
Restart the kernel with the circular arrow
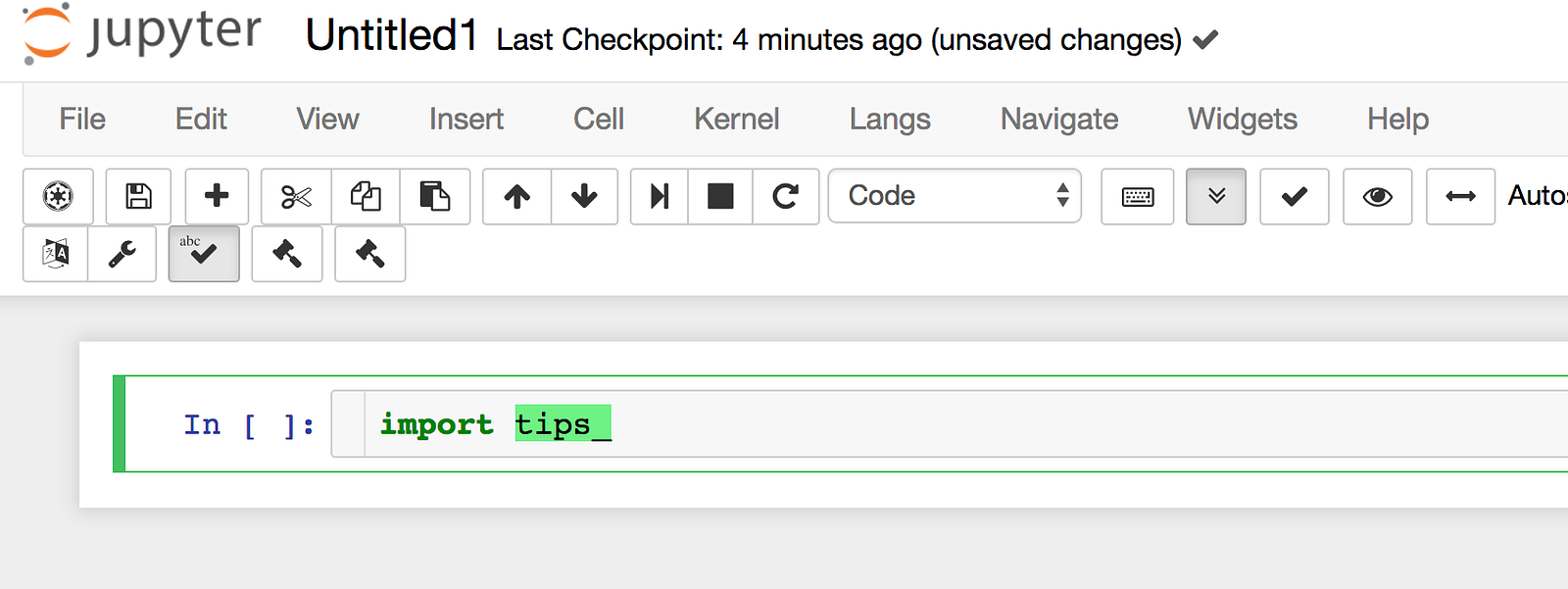(x=785, y=197)
